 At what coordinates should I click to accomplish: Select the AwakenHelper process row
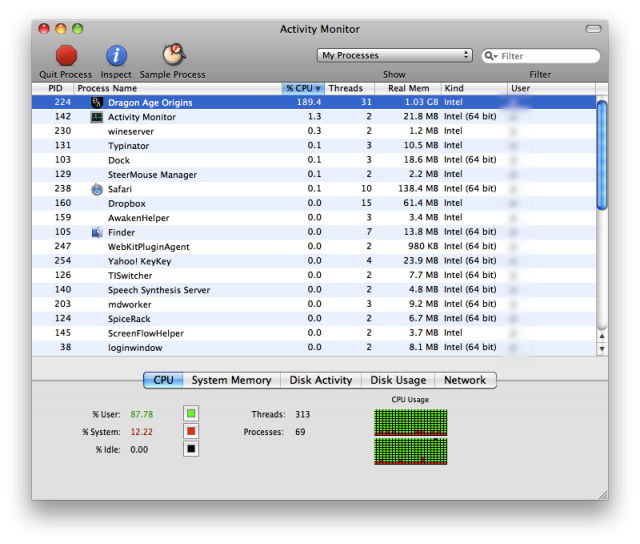(314, 218)
